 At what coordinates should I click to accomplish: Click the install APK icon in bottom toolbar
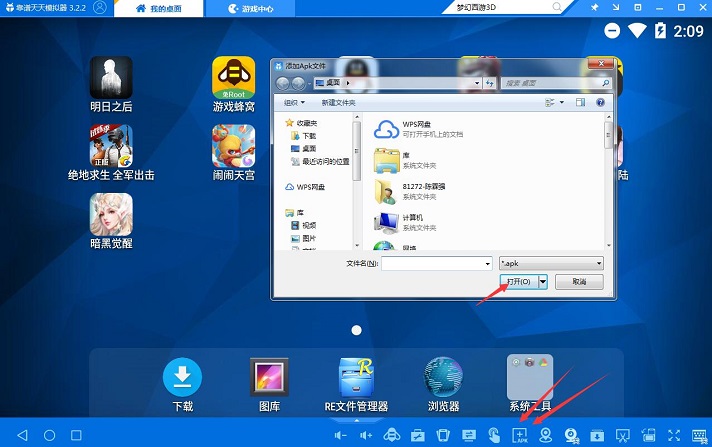pos(520,435)
